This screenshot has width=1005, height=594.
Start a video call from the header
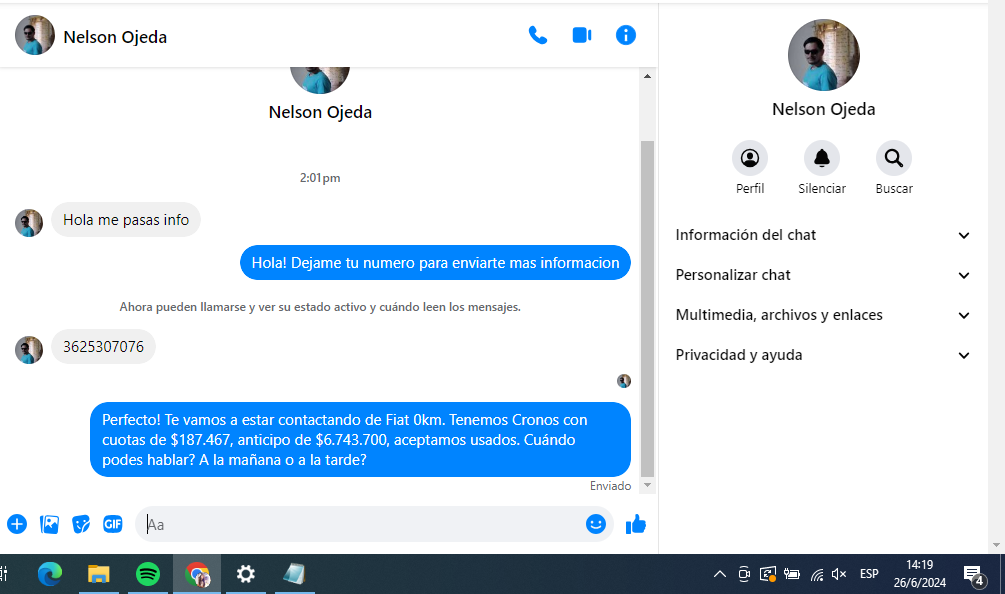[x=582, y=35]
